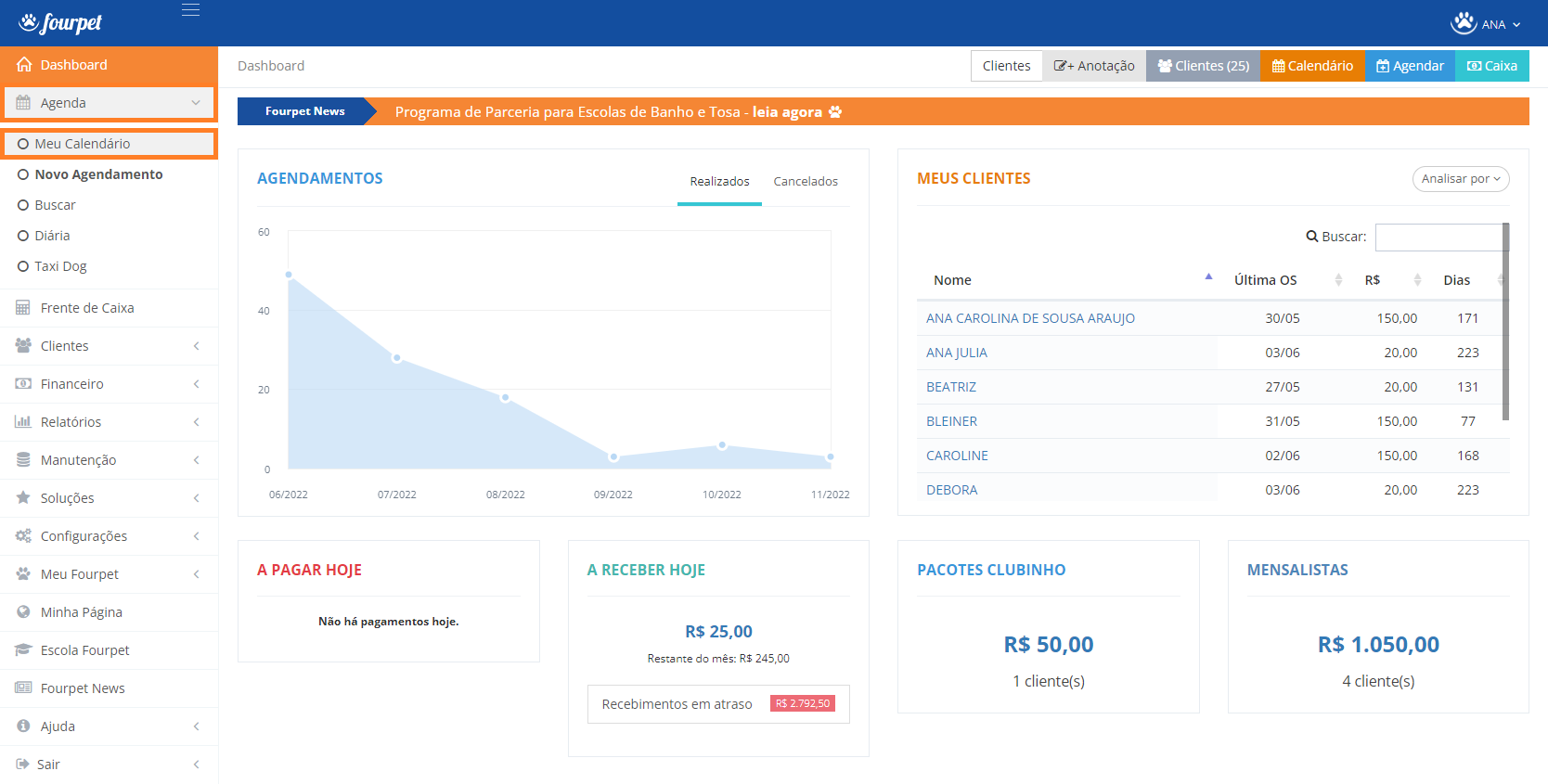Screen dimensions: 1548x784
Task: Click the Clientes people icon in sidebar
Action: click(x=23, y=346)
